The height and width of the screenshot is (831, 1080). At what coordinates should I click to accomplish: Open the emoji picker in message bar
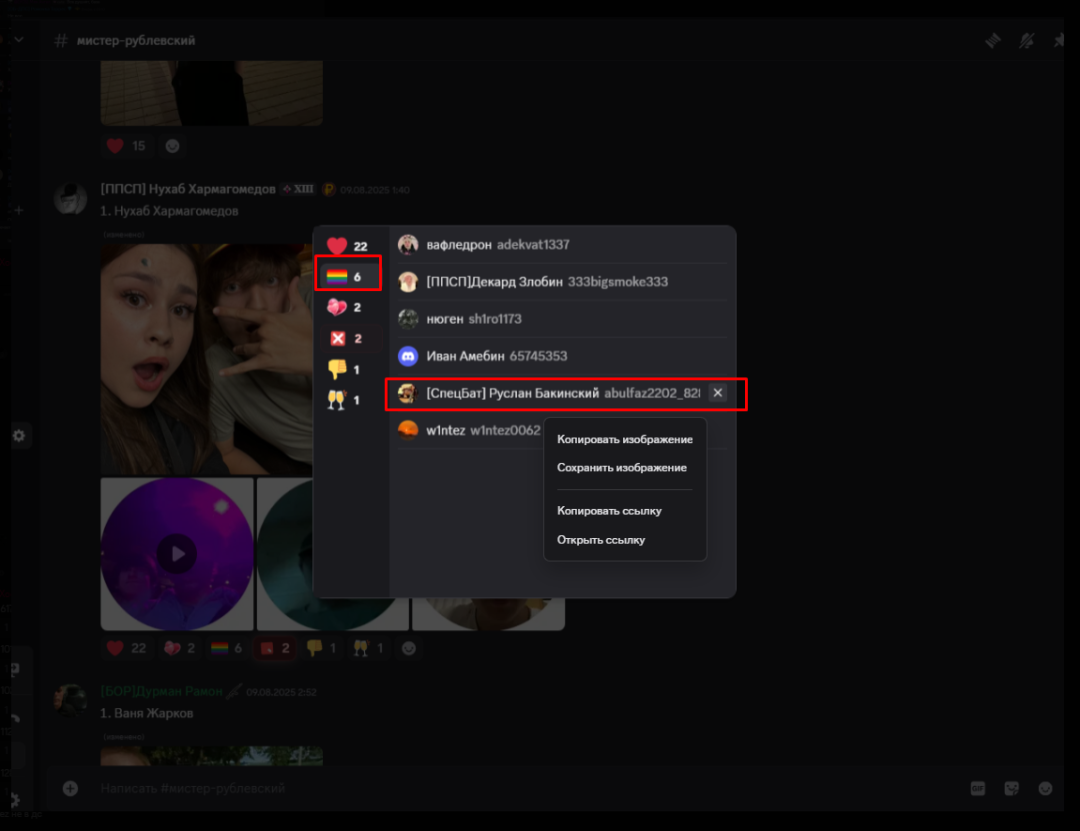pos(1045,788)
